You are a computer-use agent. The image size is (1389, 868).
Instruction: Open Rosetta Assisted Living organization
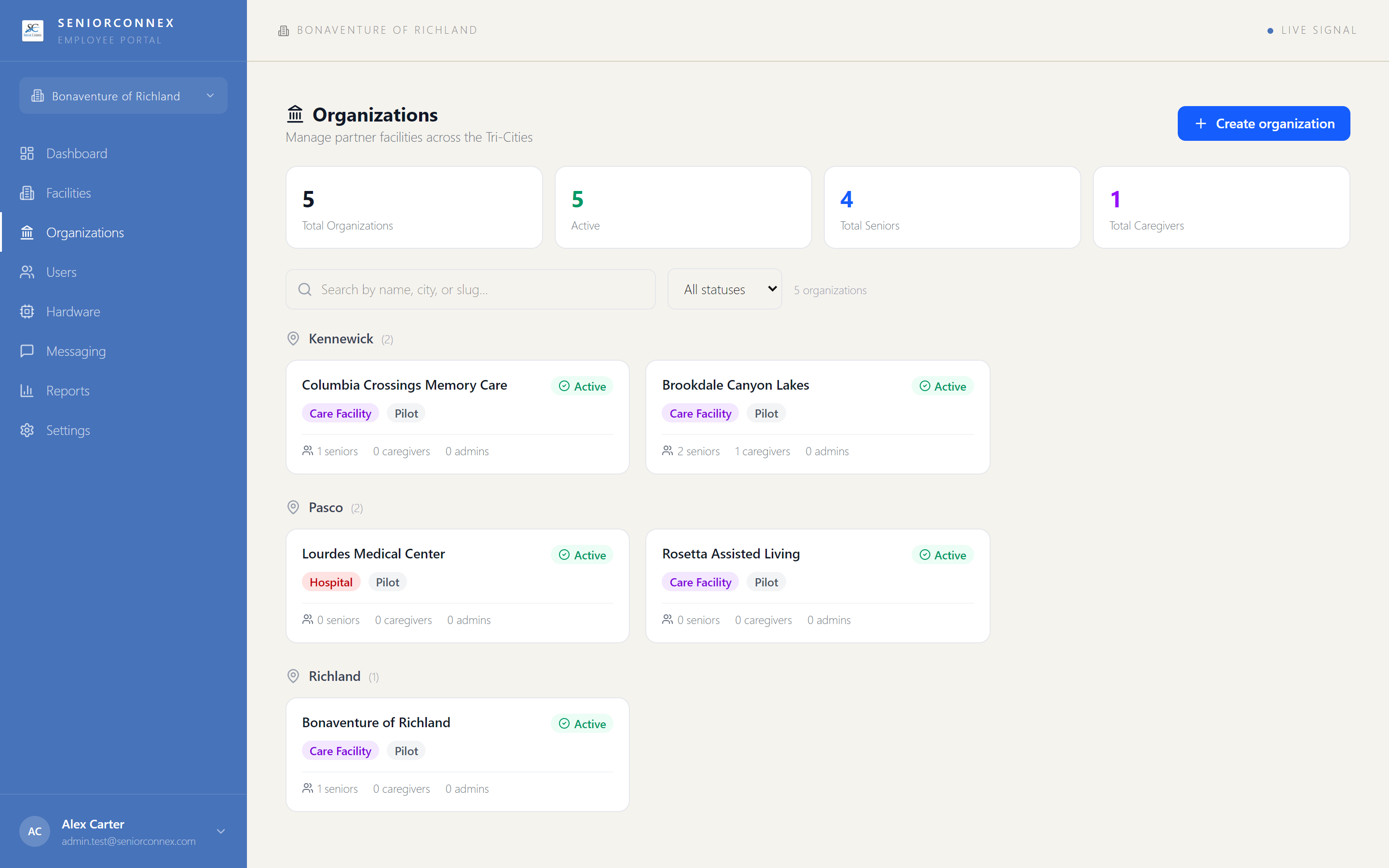click(817, 586)
